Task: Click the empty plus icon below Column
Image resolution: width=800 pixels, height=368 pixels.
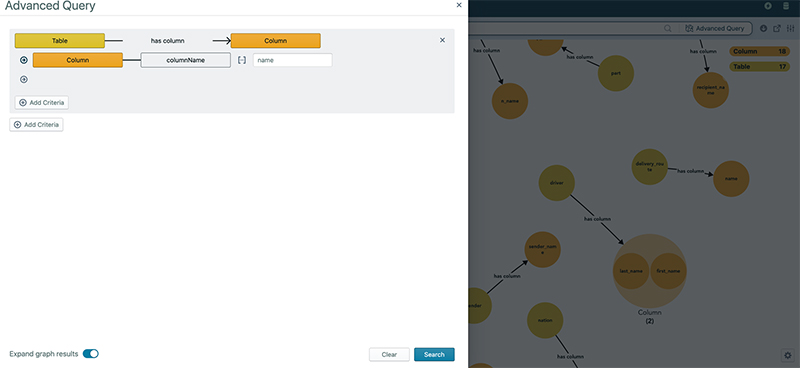Action: pos(23,80)
